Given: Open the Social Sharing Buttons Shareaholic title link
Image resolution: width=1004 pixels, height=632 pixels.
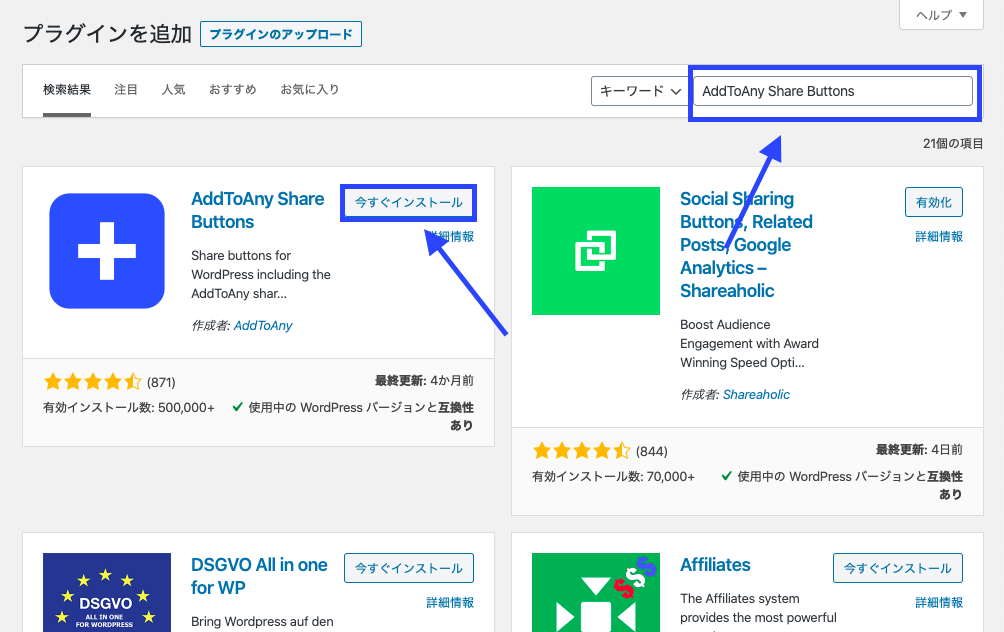Looking at the screenshot, I should pos(746,245).
